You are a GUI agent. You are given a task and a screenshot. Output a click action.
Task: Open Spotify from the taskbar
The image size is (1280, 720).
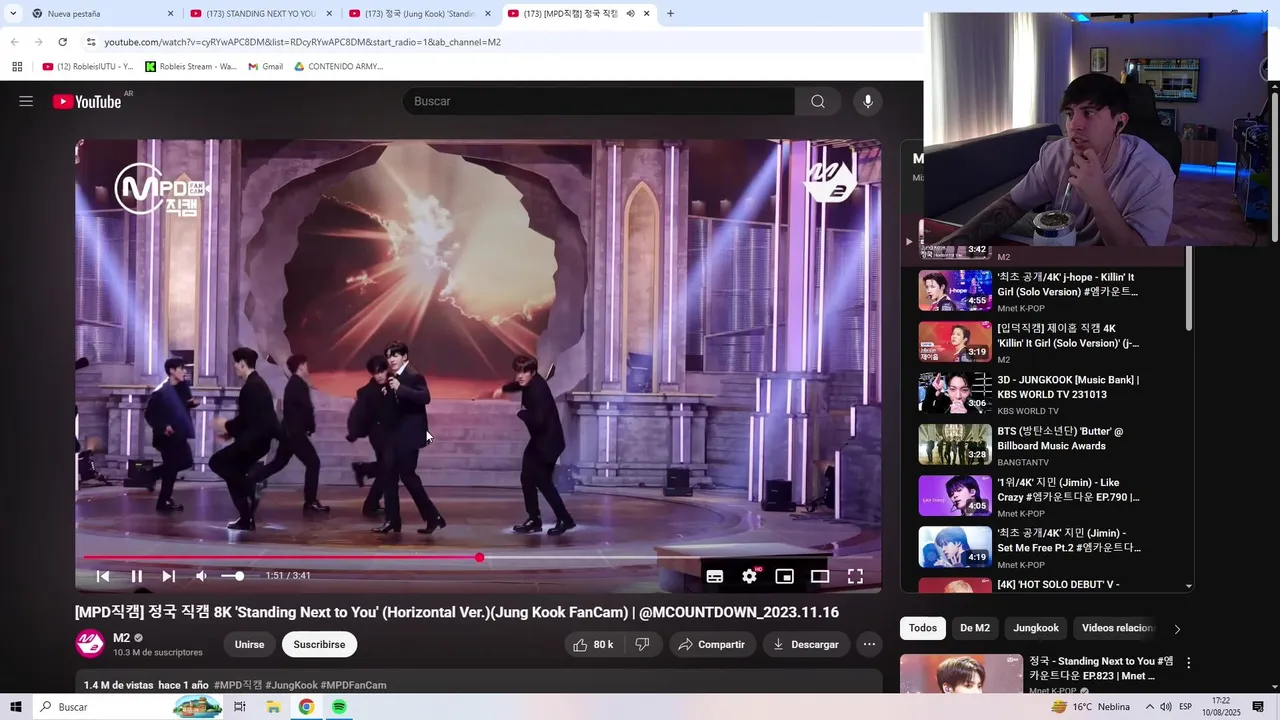pos(339,707)
